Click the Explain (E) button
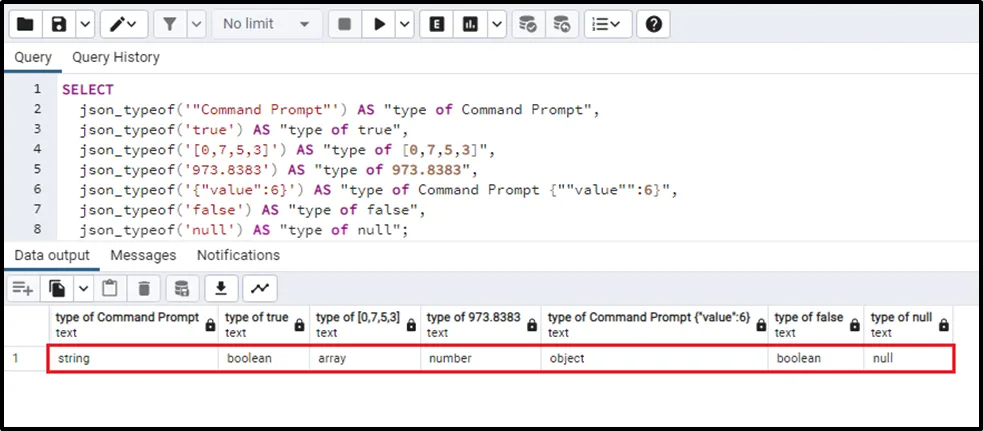The height and width of the screenshot is (431, 983). tap(436, 24)
